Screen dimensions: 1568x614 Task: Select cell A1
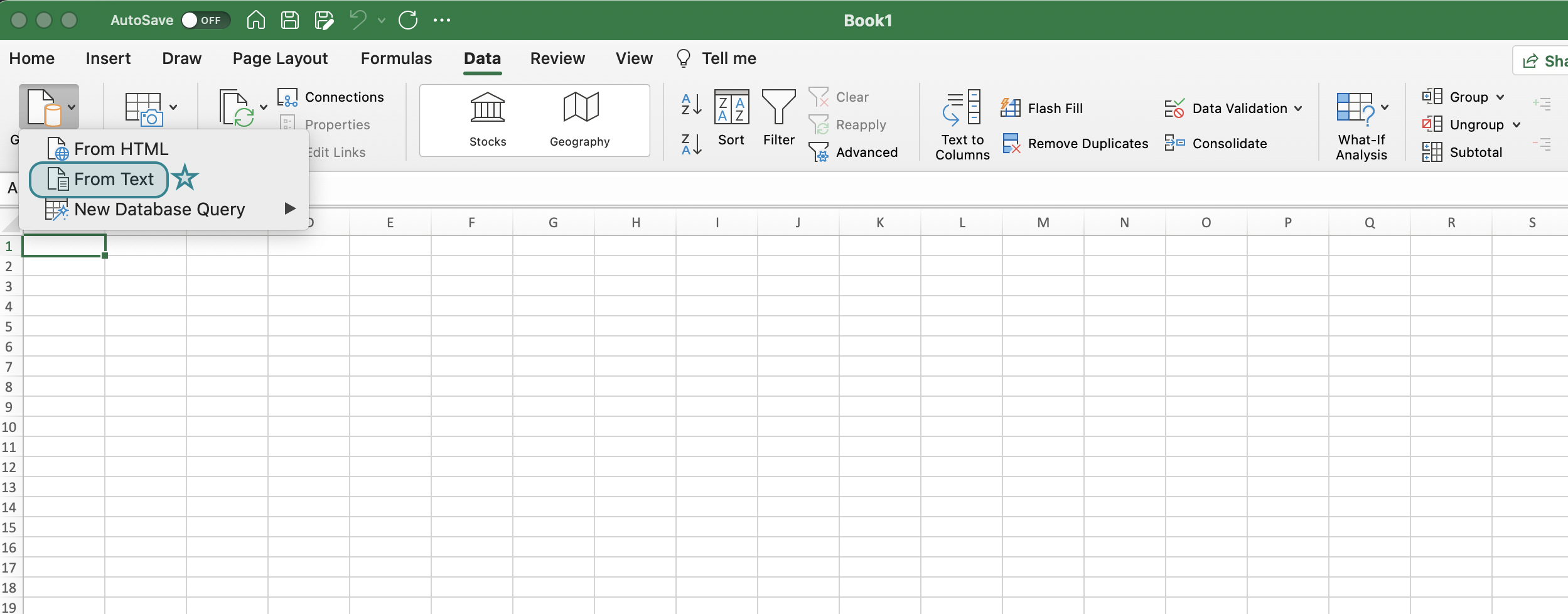coord(64,245)
